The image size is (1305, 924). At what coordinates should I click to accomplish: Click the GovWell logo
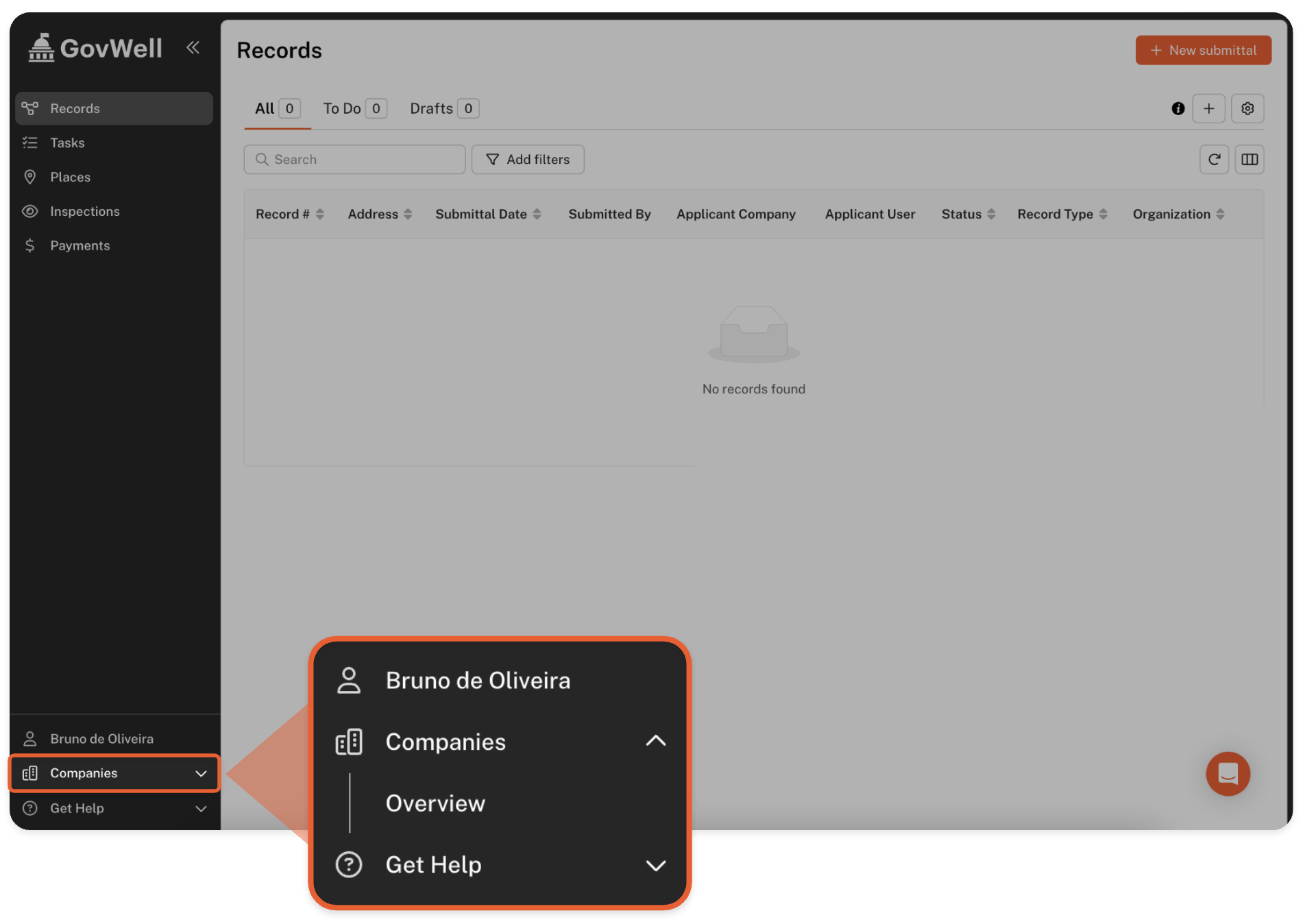pos(96,48)
